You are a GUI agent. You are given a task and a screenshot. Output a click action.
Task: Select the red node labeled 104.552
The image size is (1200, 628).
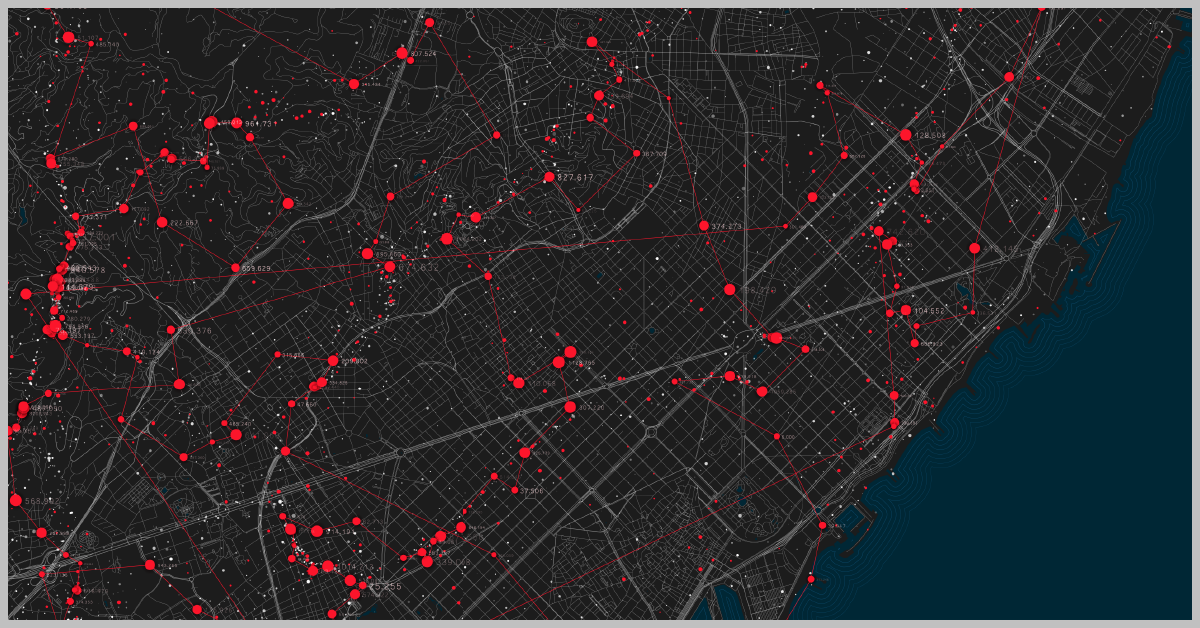[905, 311]
